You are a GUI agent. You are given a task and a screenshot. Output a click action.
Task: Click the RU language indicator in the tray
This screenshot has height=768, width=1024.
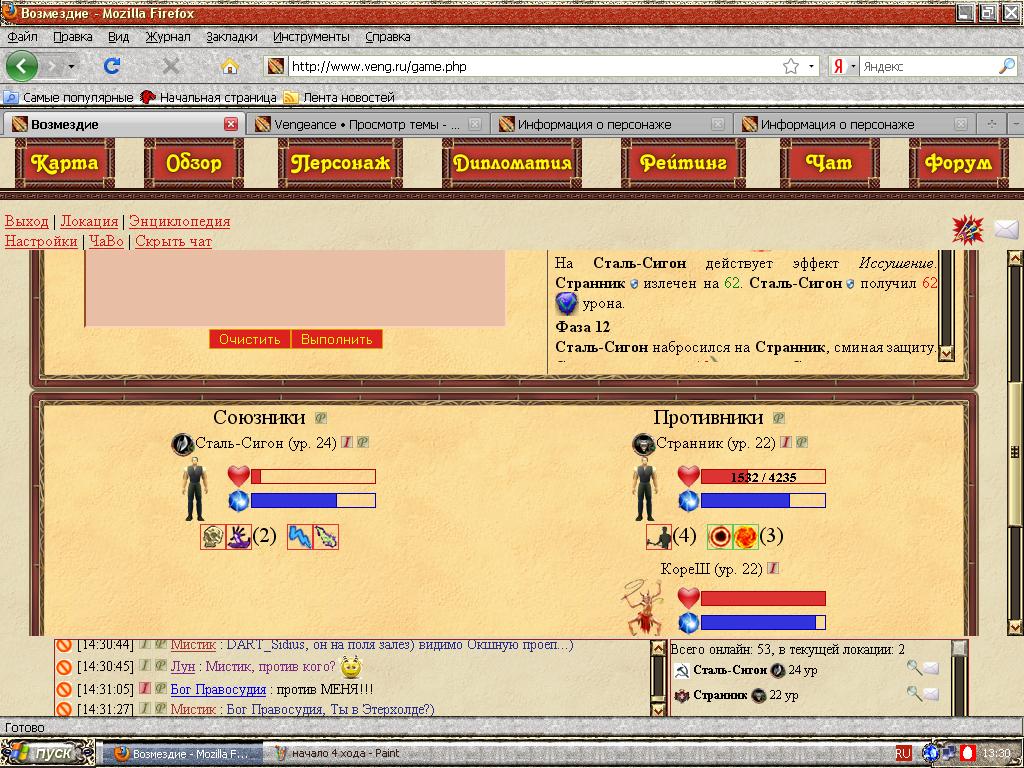coord(903,754)
